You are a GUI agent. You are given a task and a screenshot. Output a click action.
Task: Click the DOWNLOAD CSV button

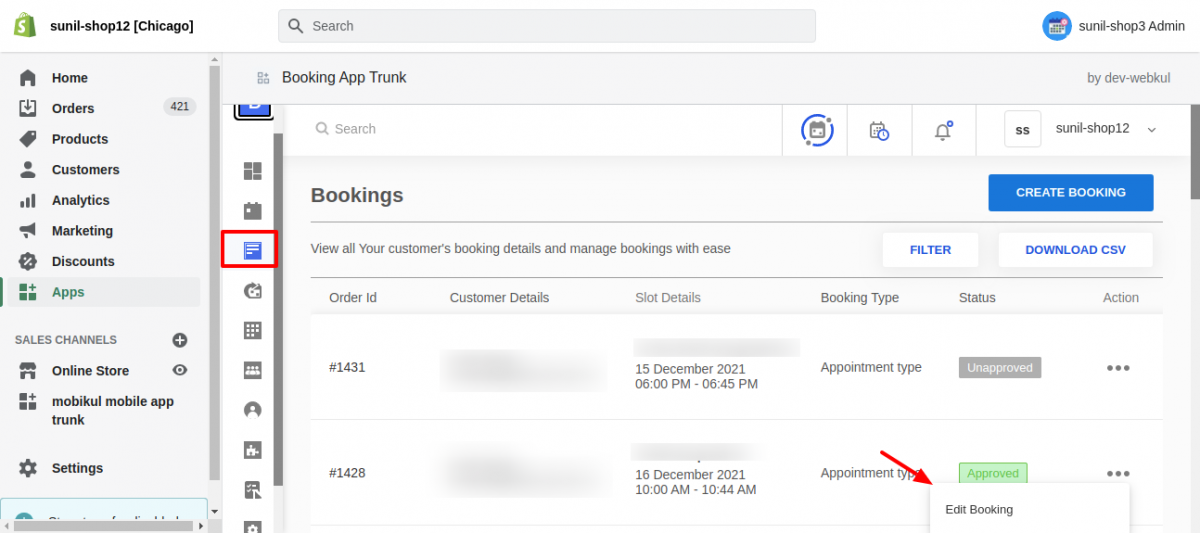click(x=1075, y=250)
